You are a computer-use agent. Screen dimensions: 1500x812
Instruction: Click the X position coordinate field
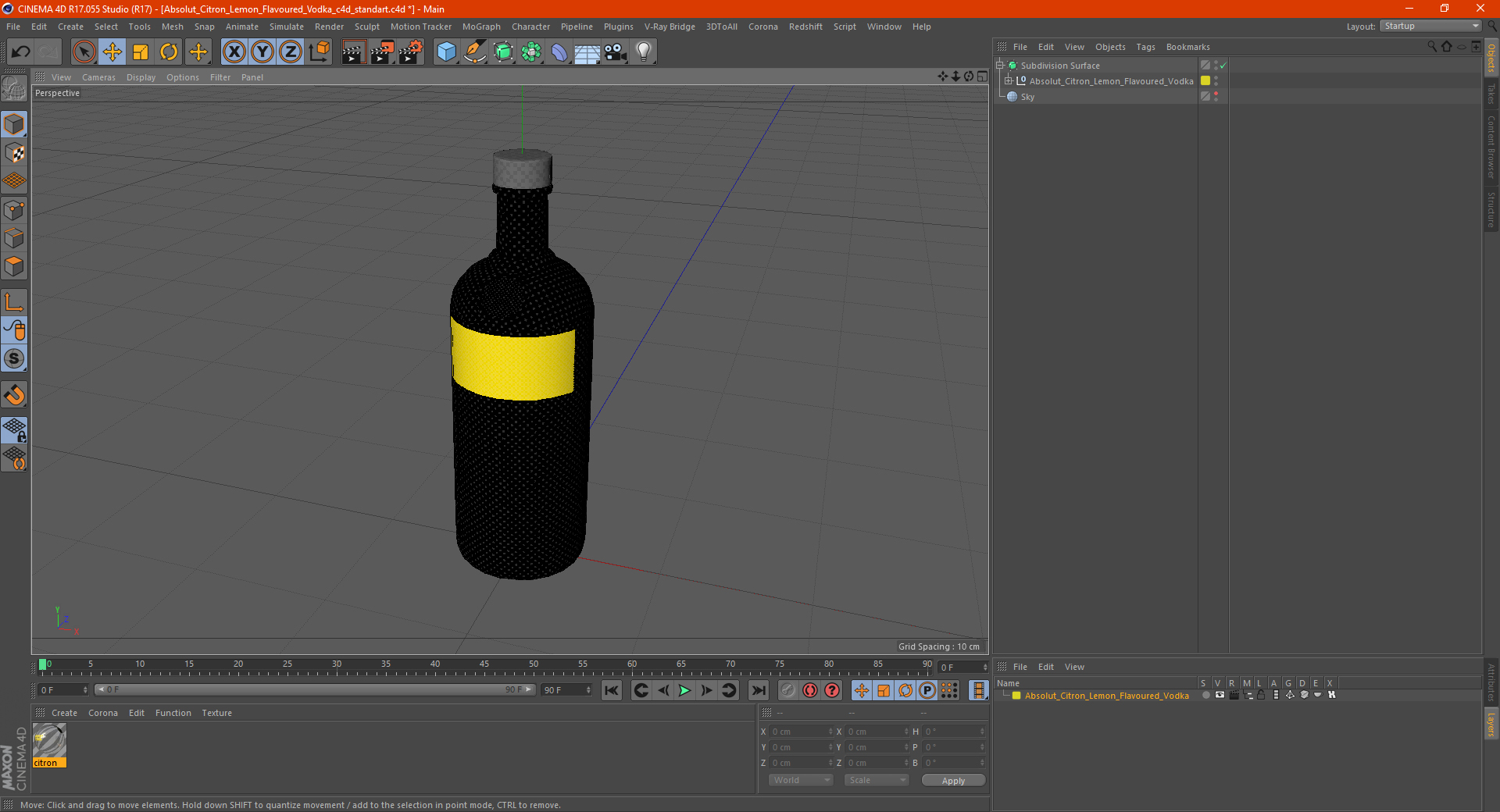tap(802, 732)
